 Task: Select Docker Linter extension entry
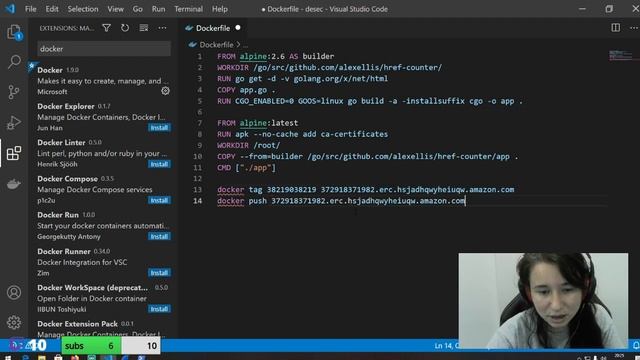pos(103,153)
